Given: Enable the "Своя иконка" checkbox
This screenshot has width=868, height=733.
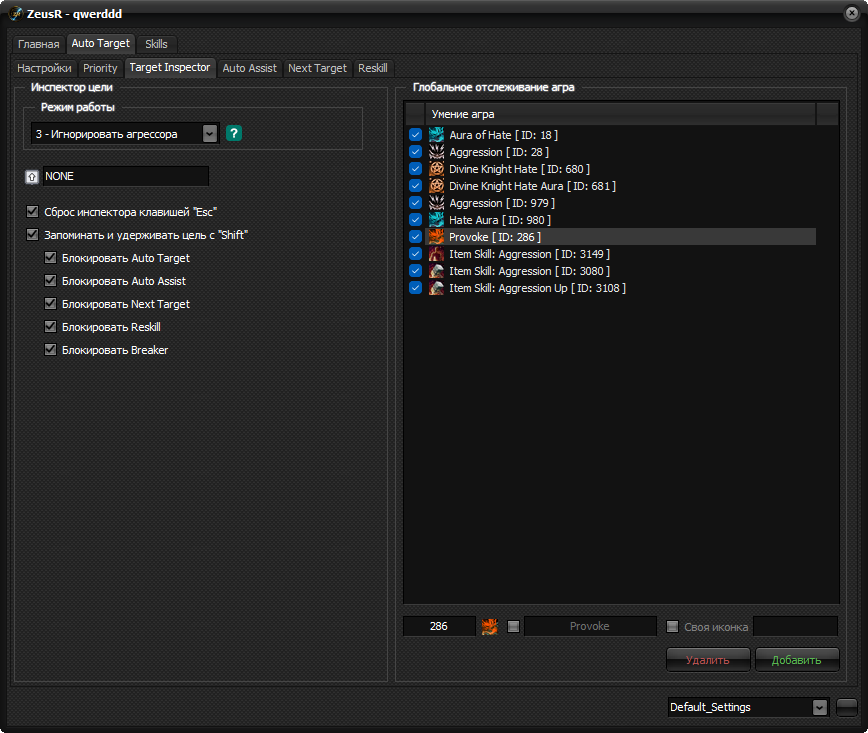Looking at the screenshot, I should point(672,626).
